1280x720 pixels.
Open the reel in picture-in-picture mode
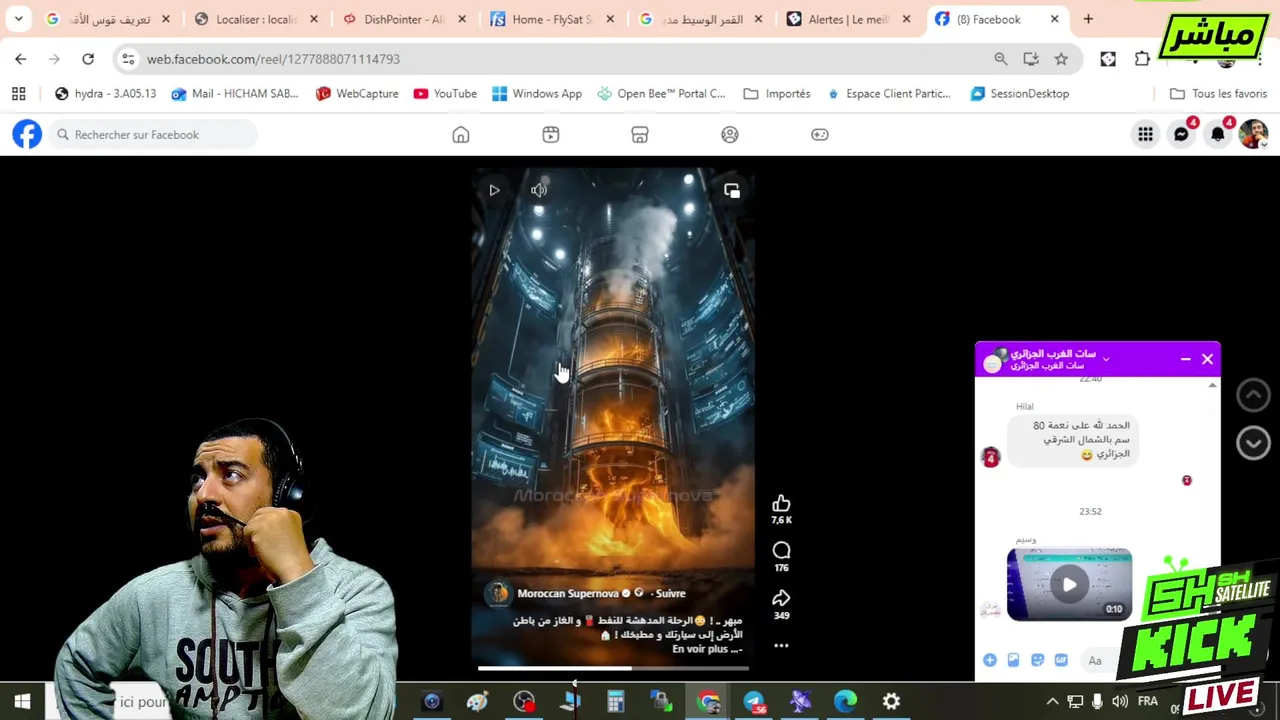tap(732, 191)
